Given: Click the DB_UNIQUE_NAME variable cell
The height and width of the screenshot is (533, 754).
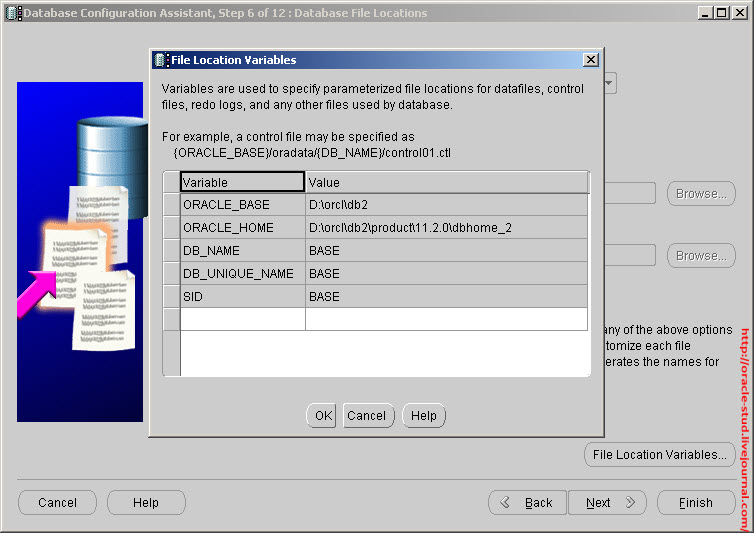Looking at the screenshot, I should point(242,274).
